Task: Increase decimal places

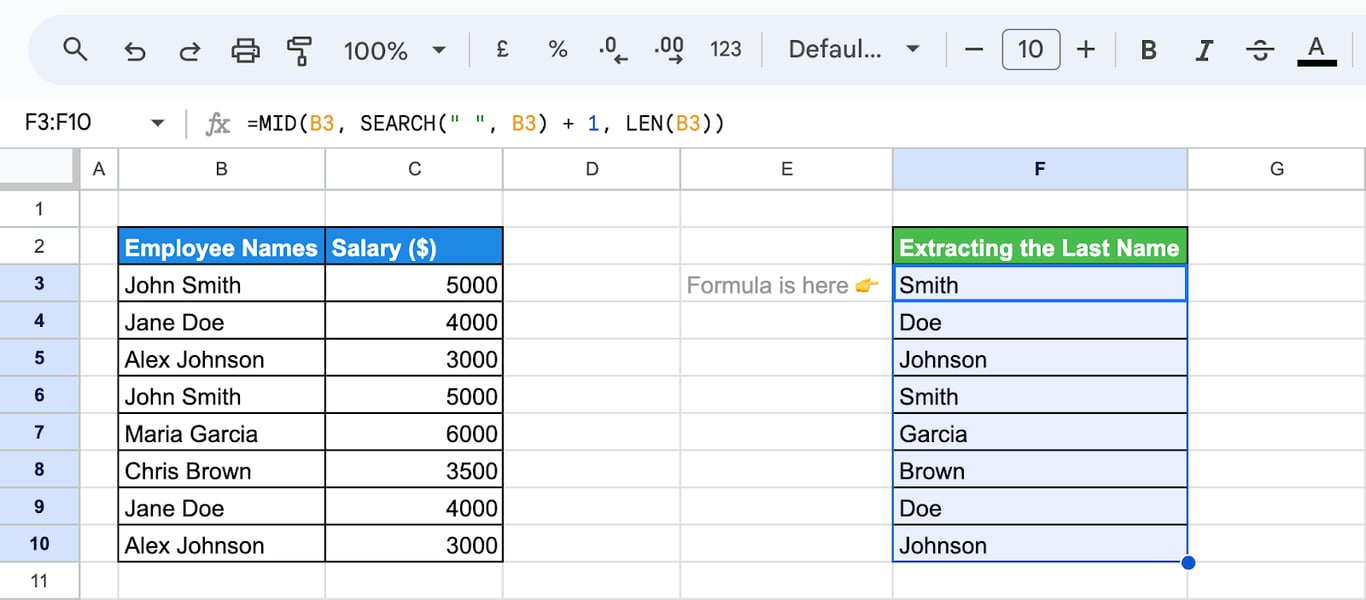Action: [x=669, y=49]
